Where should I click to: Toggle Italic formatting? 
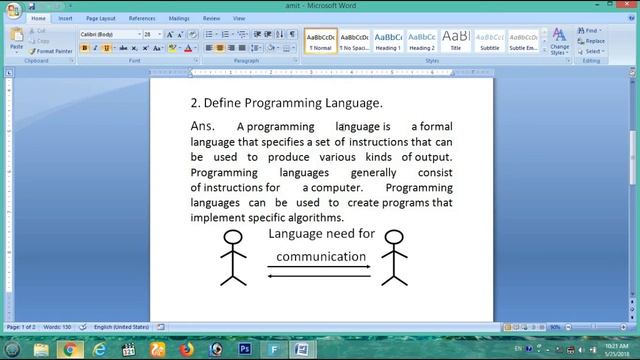point(95,48)
